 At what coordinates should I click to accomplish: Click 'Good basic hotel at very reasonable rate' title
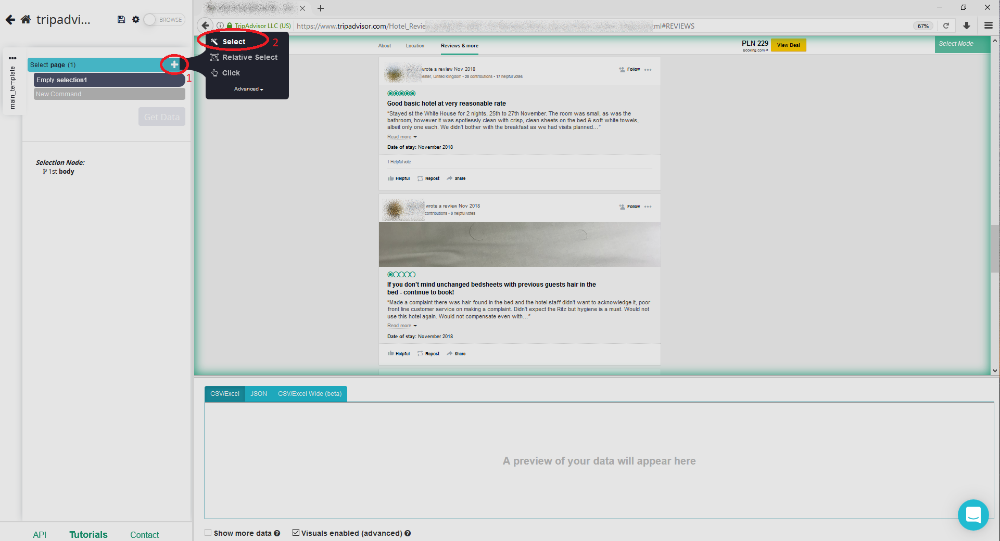point(446,103)
